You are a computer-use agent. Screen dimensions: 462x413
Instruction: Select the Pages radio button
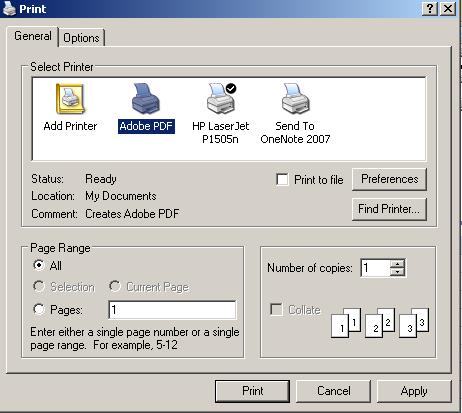pyautogui.click(x=39, y=309)
